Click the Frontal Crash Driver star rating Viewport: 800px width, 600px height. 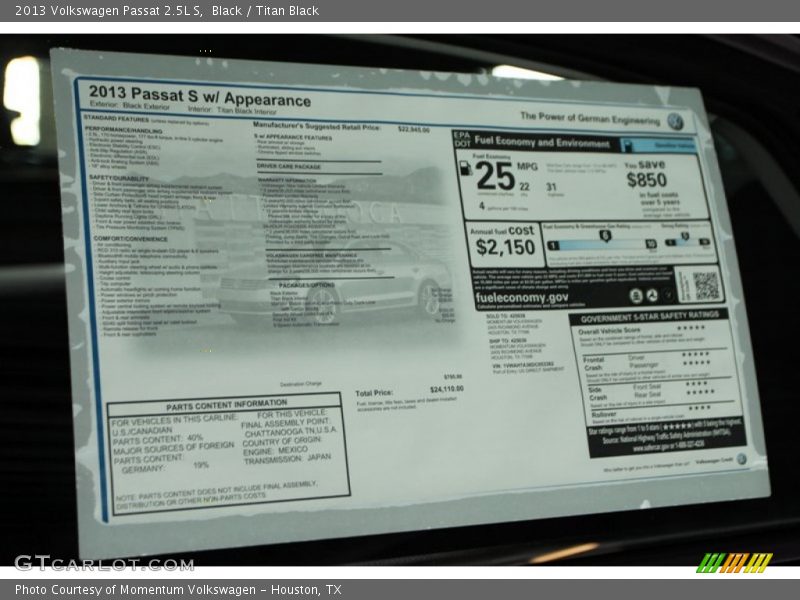[695, 354]
